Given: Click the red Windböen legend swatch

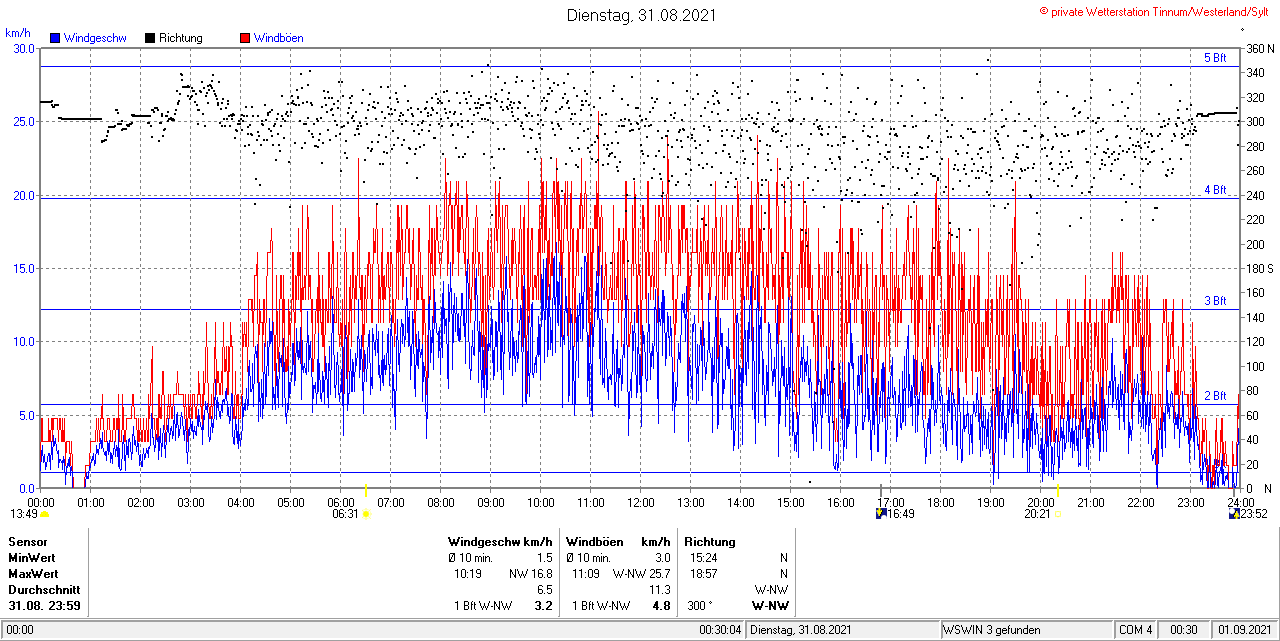Looking at the screenshot, I should click(x=245, y=38).
